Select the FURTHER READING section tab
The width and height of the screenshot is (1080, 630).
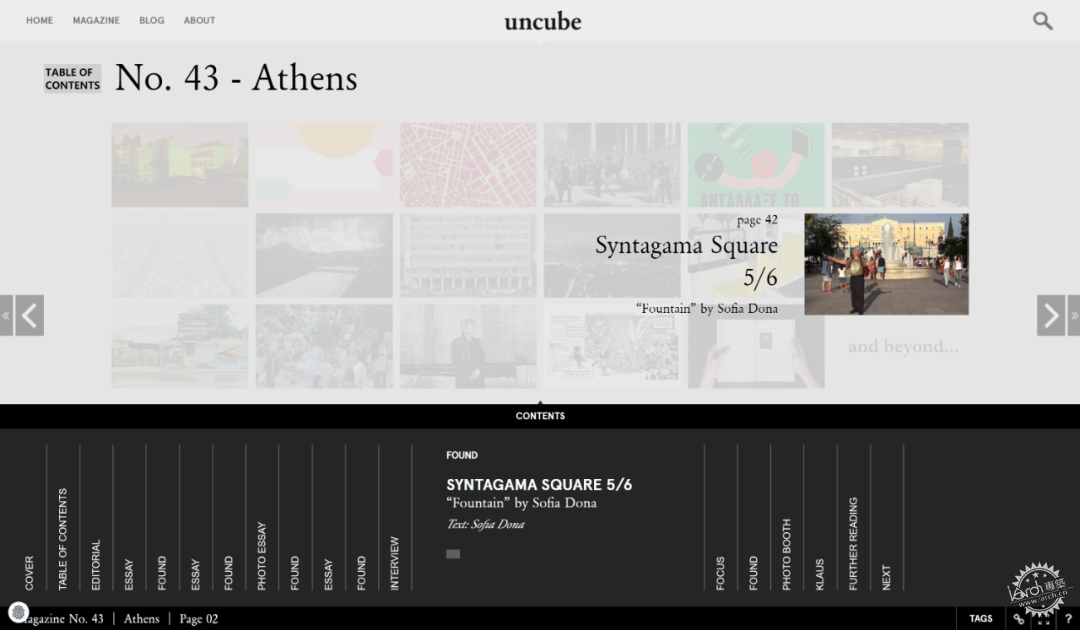point(853,544)
